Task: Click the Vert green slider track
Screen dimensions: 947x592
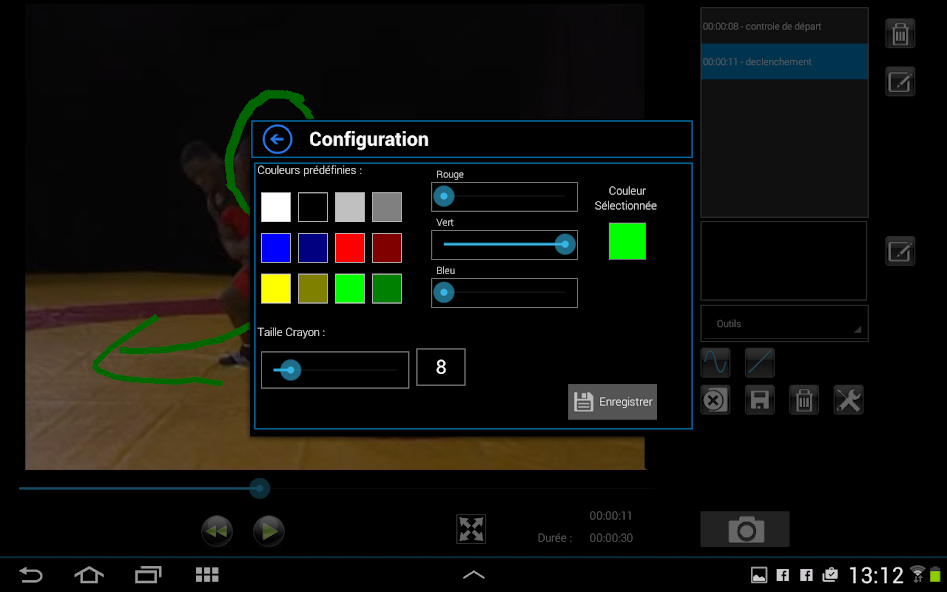Action: (504, 244)
